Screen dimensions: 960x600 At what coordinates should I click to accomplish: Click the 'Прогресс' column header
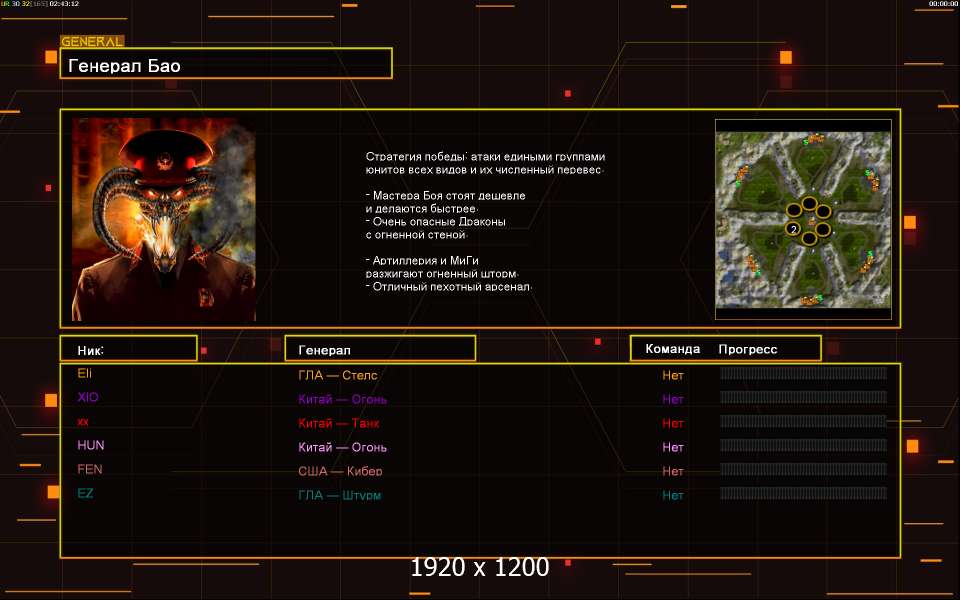748,349
